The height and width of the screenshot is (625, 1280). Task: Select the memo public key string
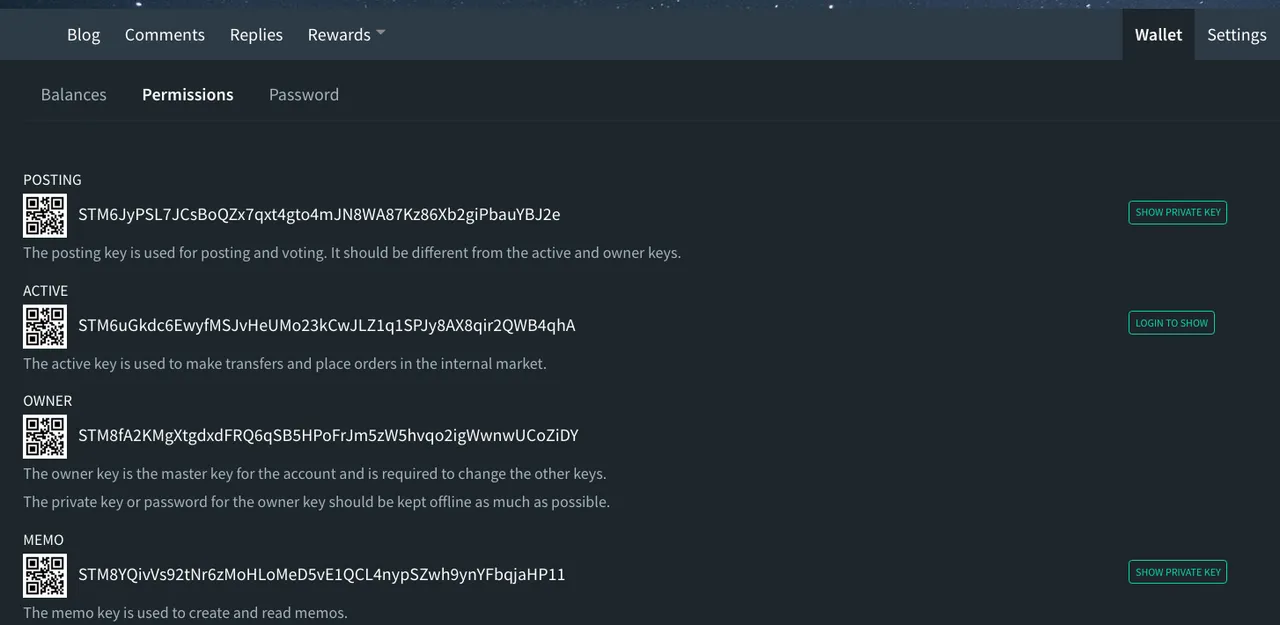tap(320, 574)
